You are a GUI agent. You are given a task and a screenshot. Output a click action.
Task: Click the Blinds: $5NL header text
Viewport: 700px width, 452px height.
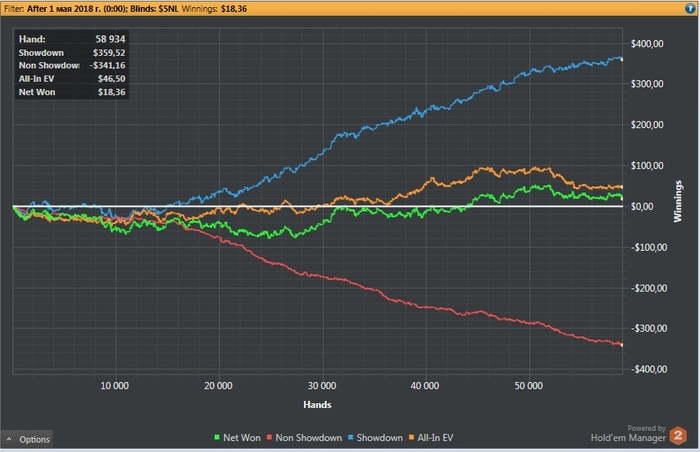tap(154, 8)
